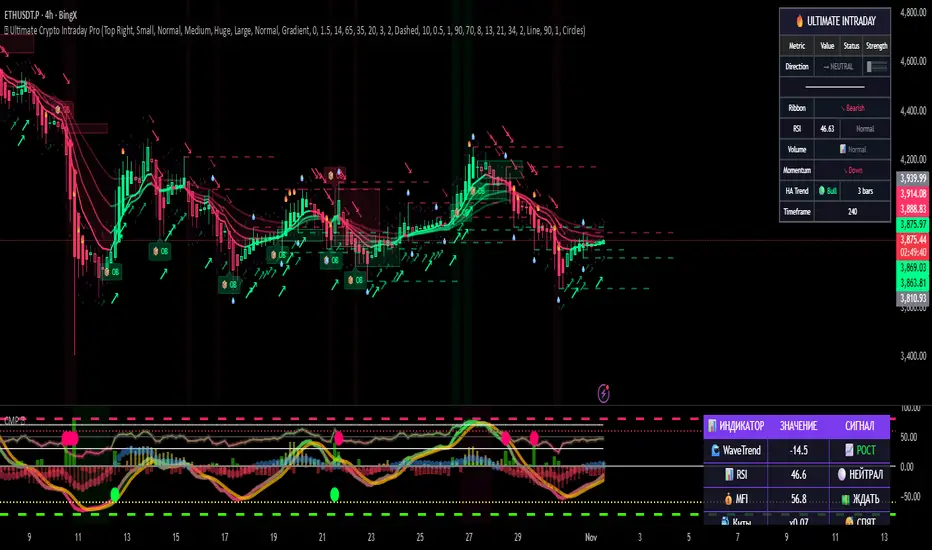Image resolution: width=932 pixels, height=550 pixels.
Task: Click the money bag icon beside MFI
Action: (x=729, y=499)
